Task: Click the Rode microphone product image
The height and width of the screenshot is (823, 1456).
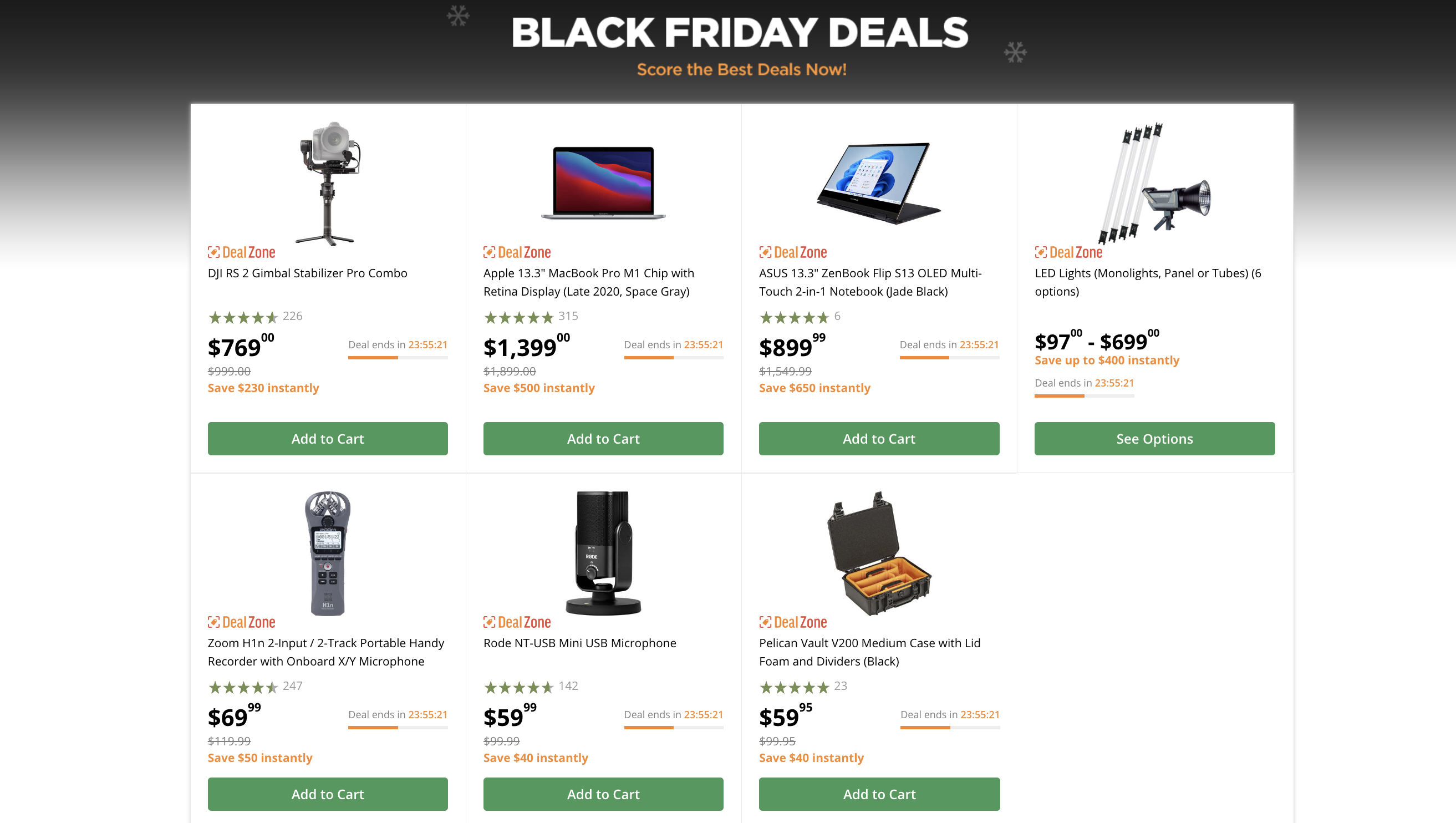Action: click(x=603, y=553)
